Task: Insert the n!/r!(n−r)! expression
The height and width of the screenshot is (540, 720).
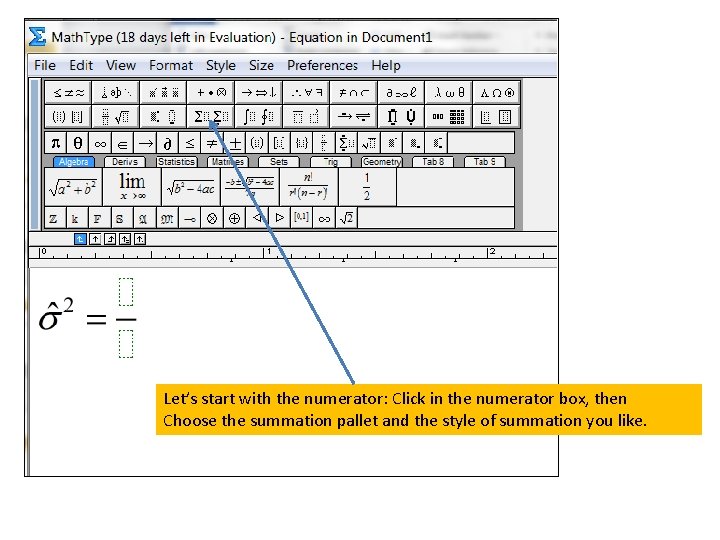Action: click(309, 187)
